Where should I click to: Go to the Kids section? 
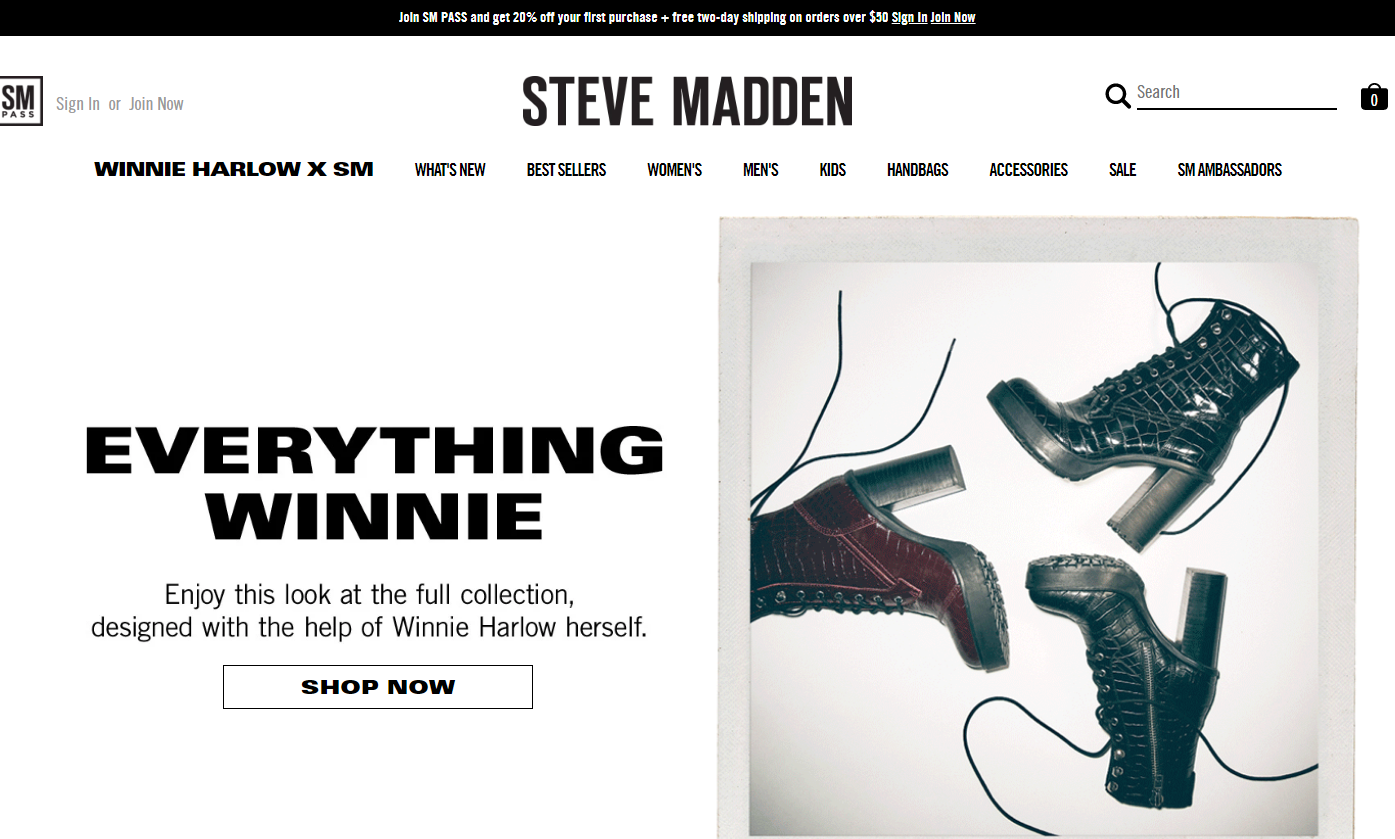point(832,170)
